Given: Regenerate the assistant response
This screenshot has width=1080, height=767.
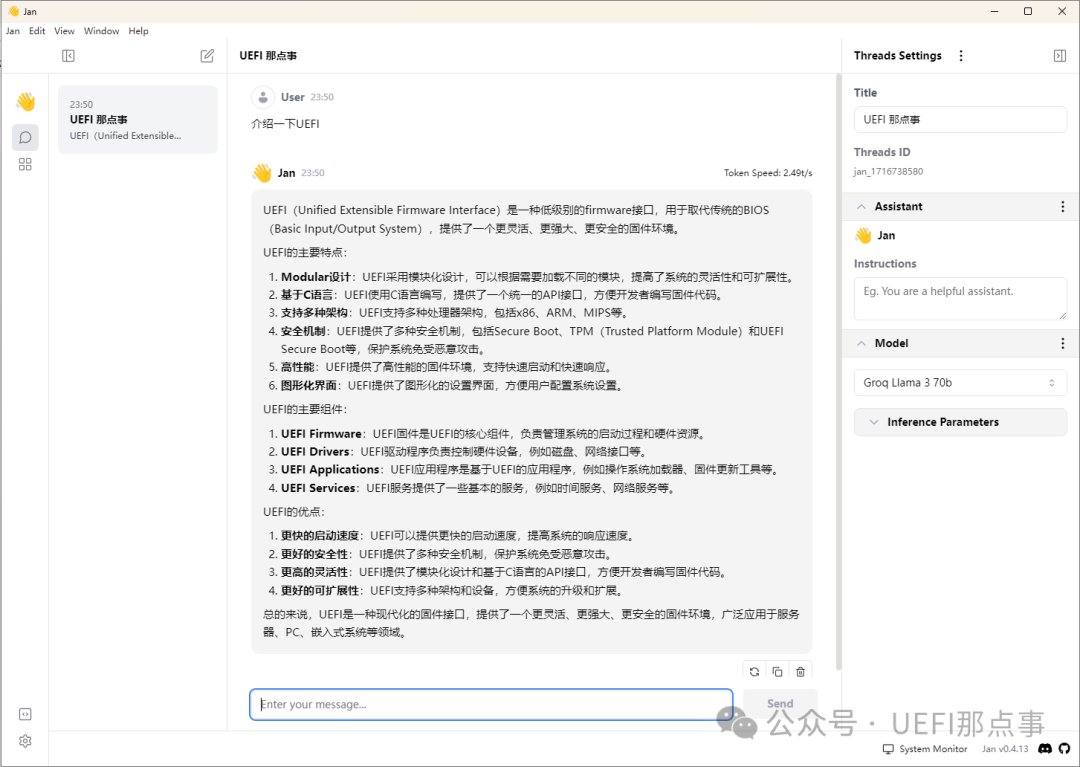Looking at the screenshot, I should 754,672.
